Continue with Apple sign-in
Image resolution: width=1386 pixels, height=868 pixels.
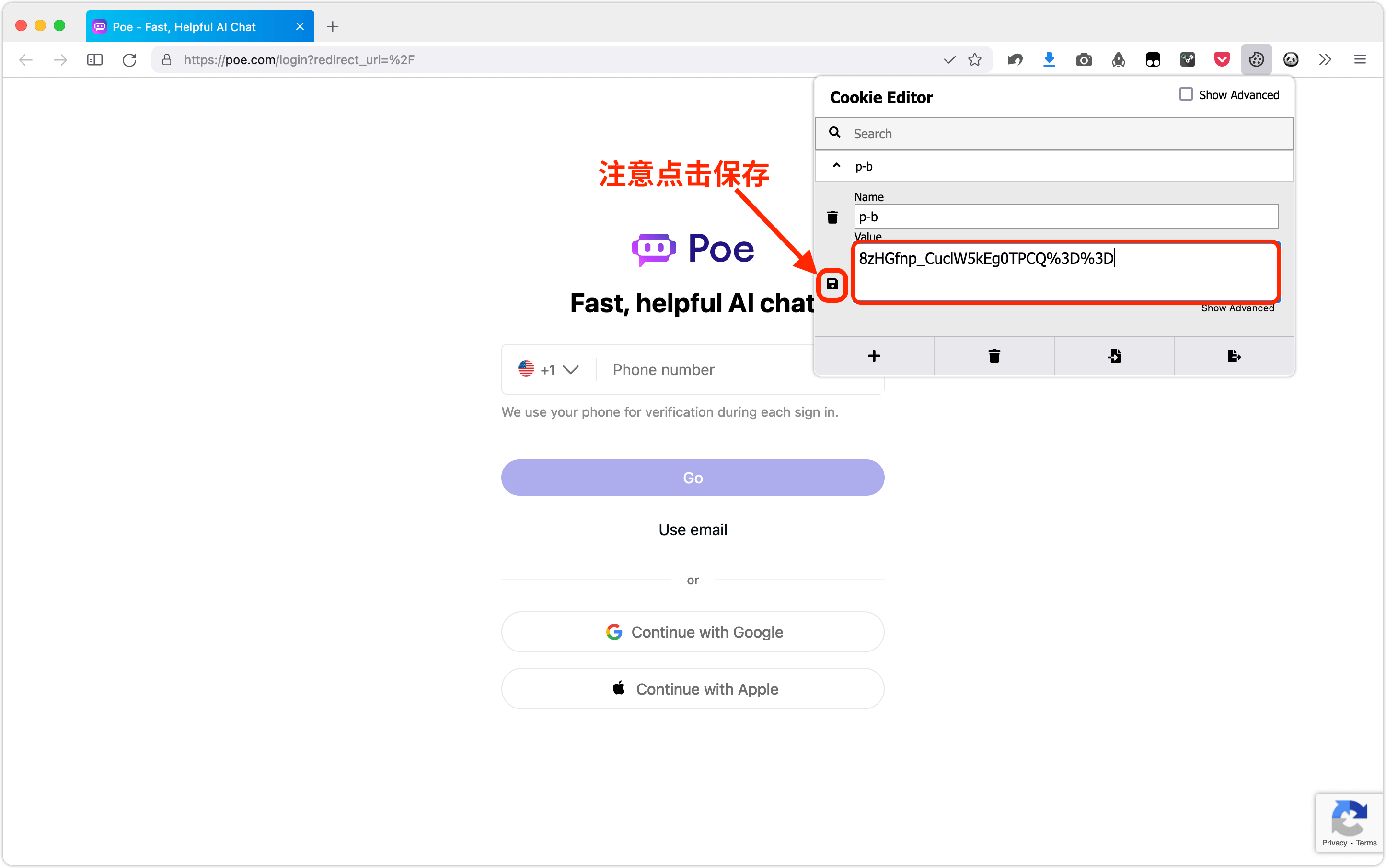click(693, 688)
